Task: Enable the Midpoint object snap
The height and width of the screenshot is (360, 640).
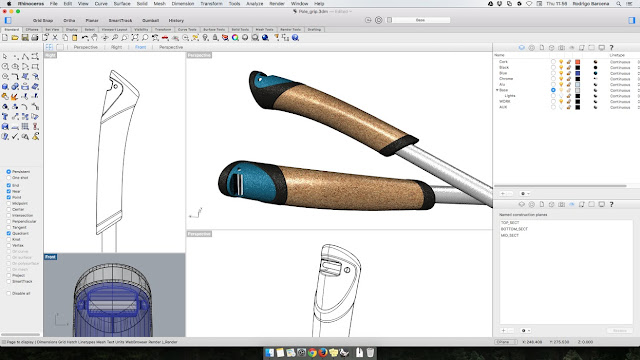Action: point(9,203)
